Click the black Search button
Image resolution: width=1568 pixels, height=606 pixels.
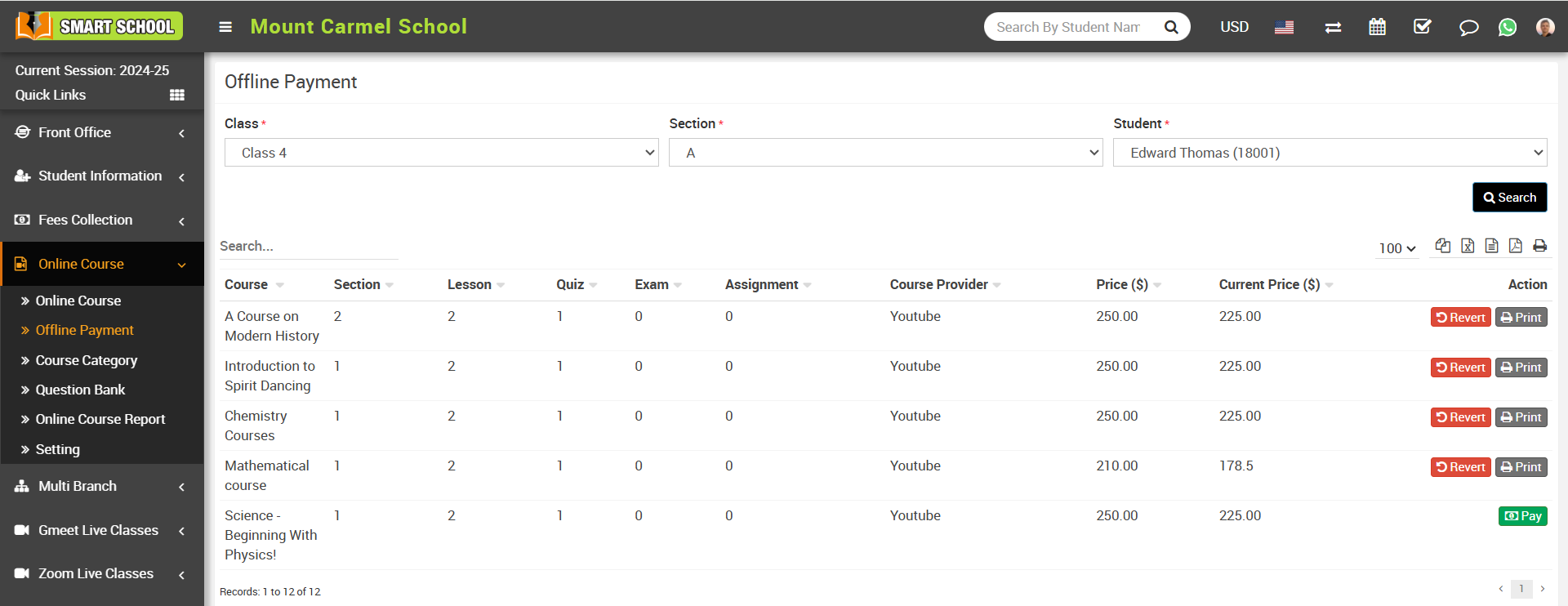1509,198
